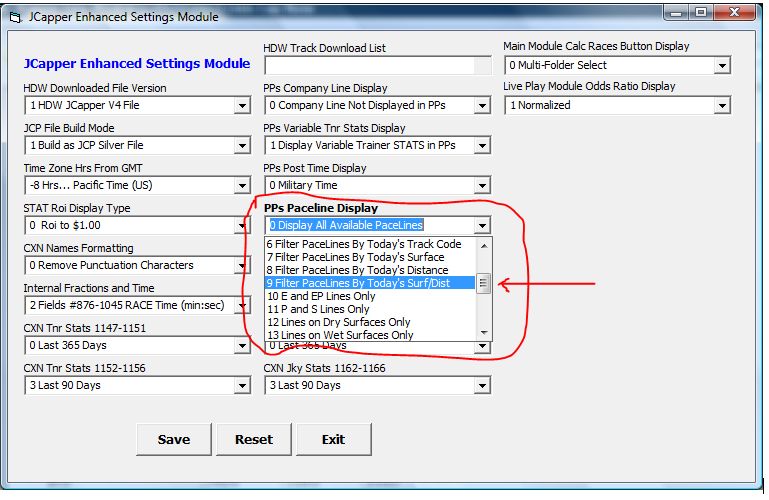This screenshot has width=769, height=500.
Task: Click the 1 HDW JCapper V4 File value
Action: [85, 105]
